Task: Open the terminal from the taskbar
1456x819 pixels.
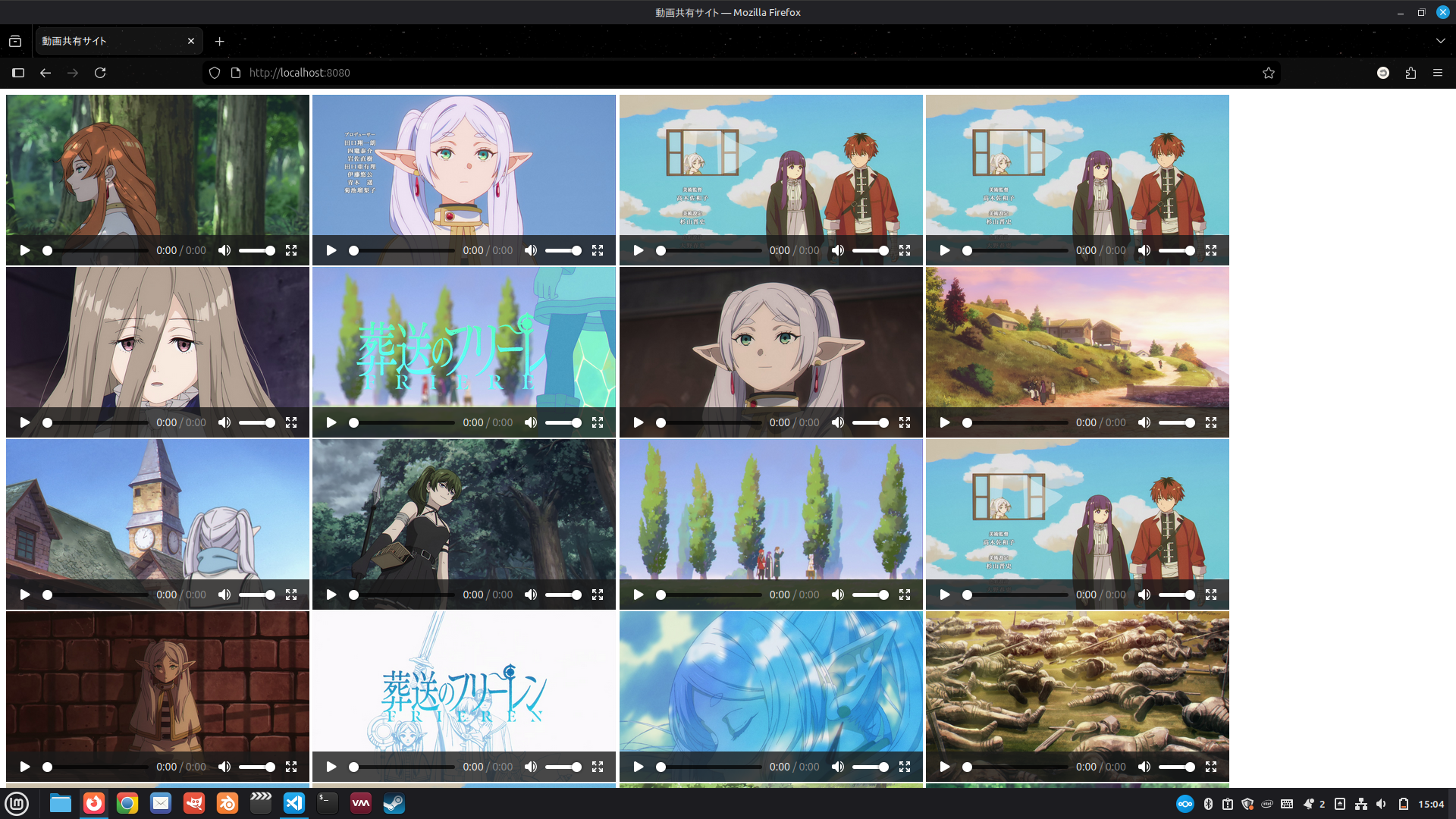Action: (x=327, y=803)
